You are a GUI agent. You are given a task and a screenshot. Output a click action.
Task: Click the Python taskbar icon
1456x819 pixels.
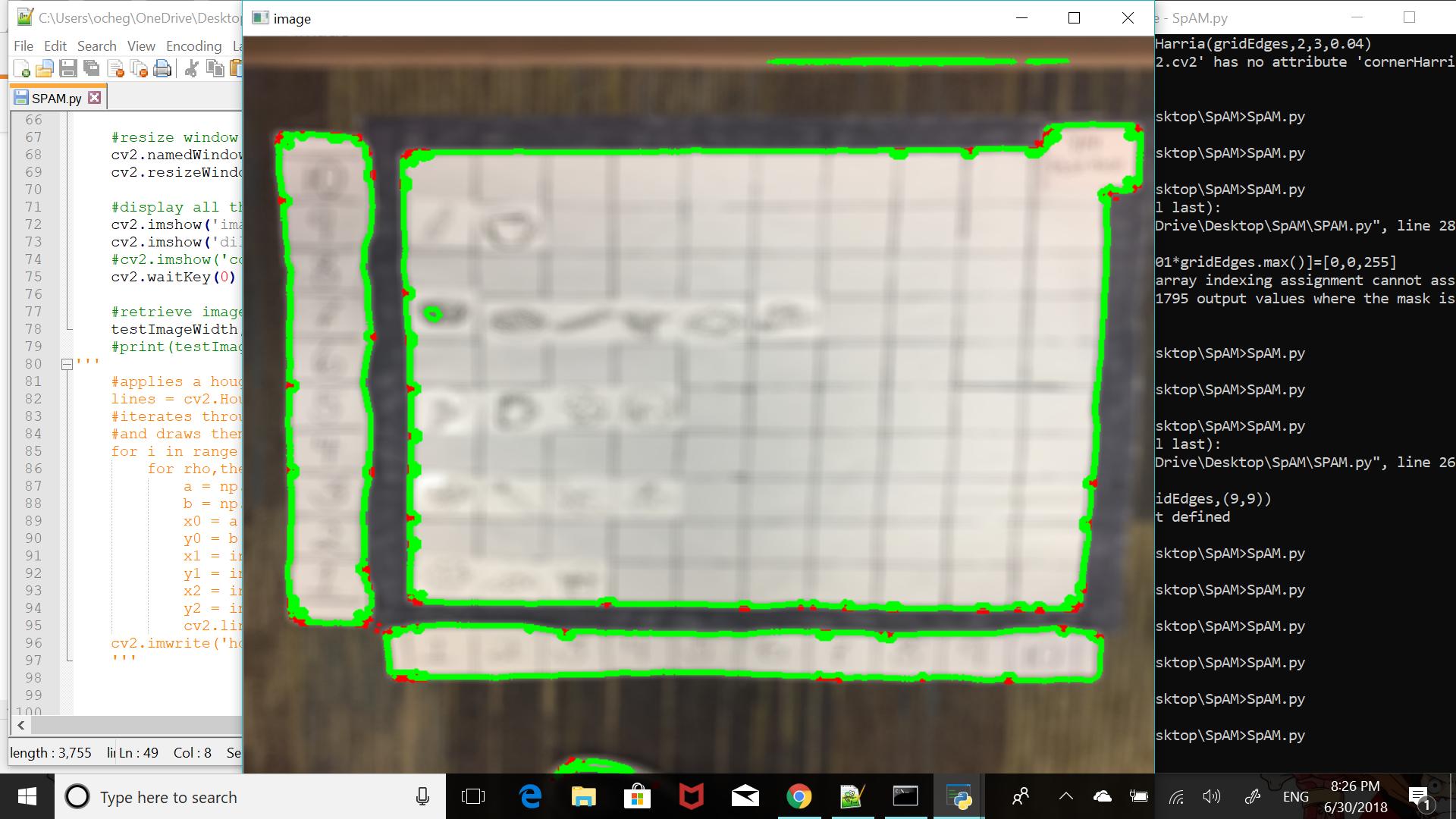[x=959, y=797]
